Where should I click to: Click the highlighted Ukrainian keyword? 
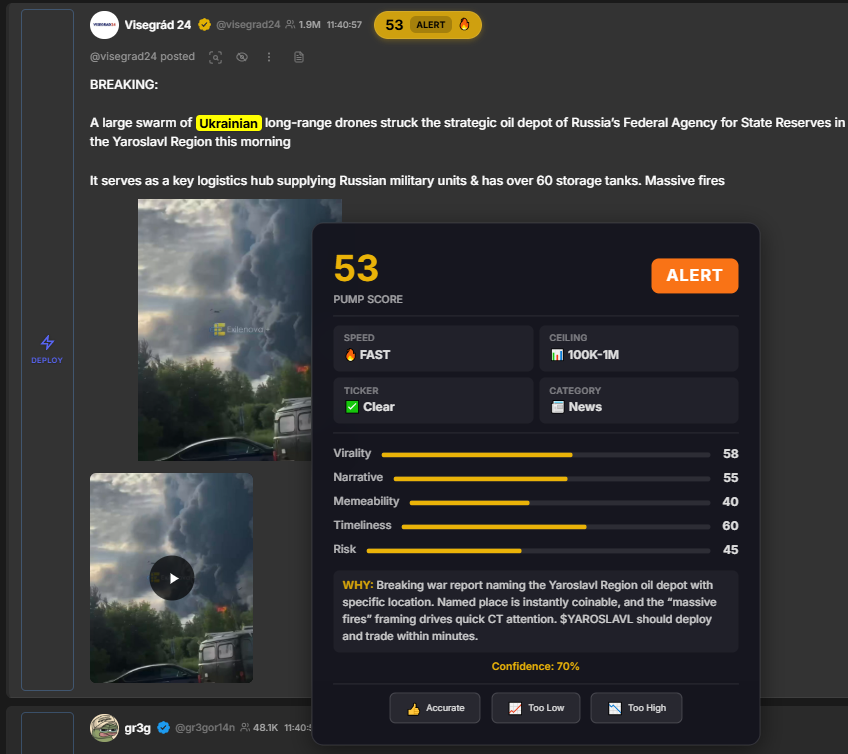[229, 123]
